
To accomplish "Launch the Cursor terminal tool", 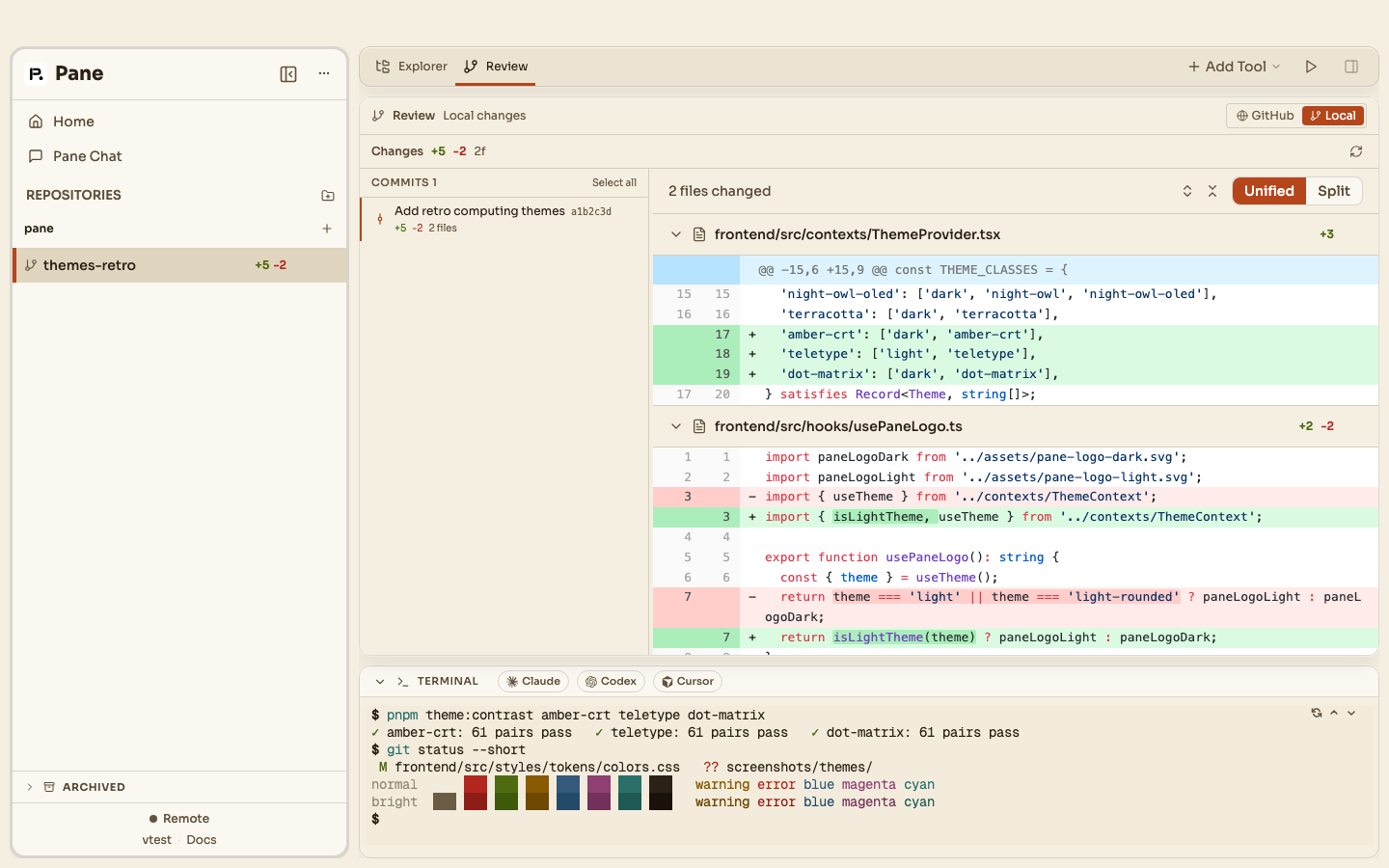I will (688, 682).
